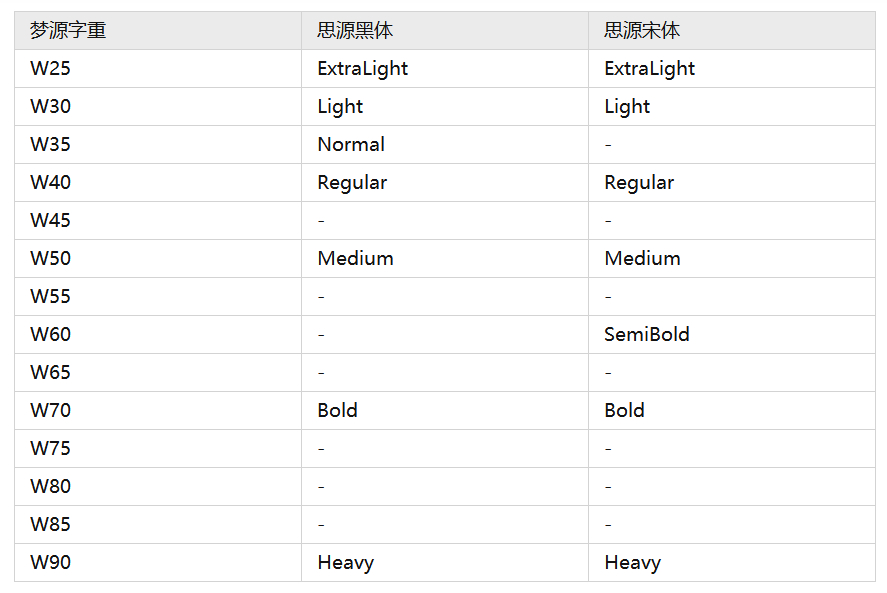
Task: Click Heavy in the 思源宋体 column
Action: tap(632, 563)
